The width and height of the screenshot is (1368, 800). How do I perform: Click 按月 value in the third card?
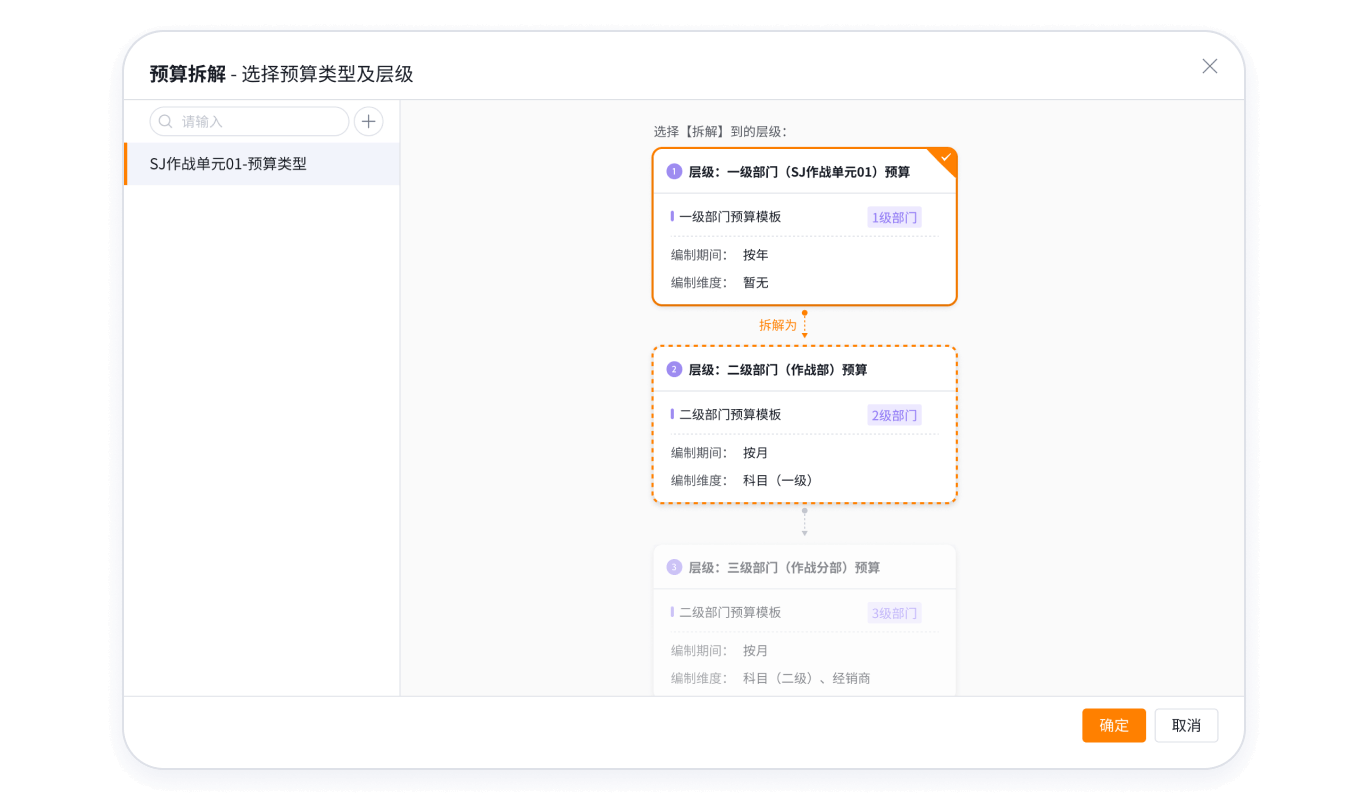pos(756,651)
